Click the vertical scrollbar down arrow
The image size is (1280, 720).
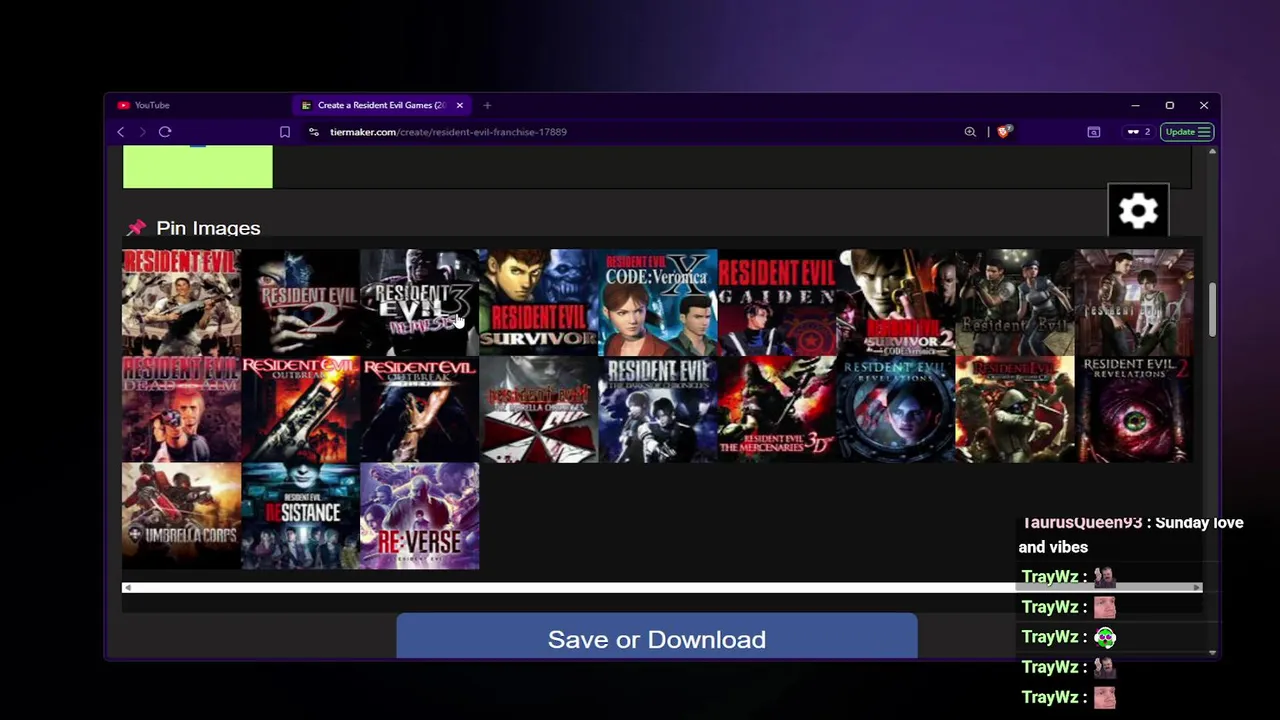[x=1212, y=652]
